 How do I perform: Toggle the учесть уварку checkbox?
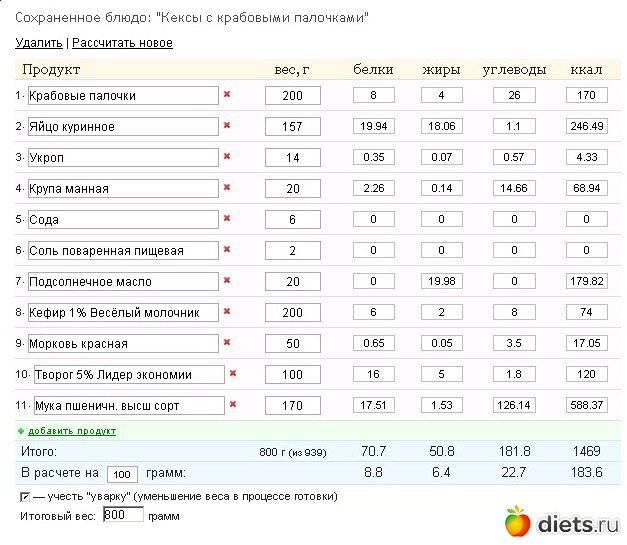(x=25, y=496)
